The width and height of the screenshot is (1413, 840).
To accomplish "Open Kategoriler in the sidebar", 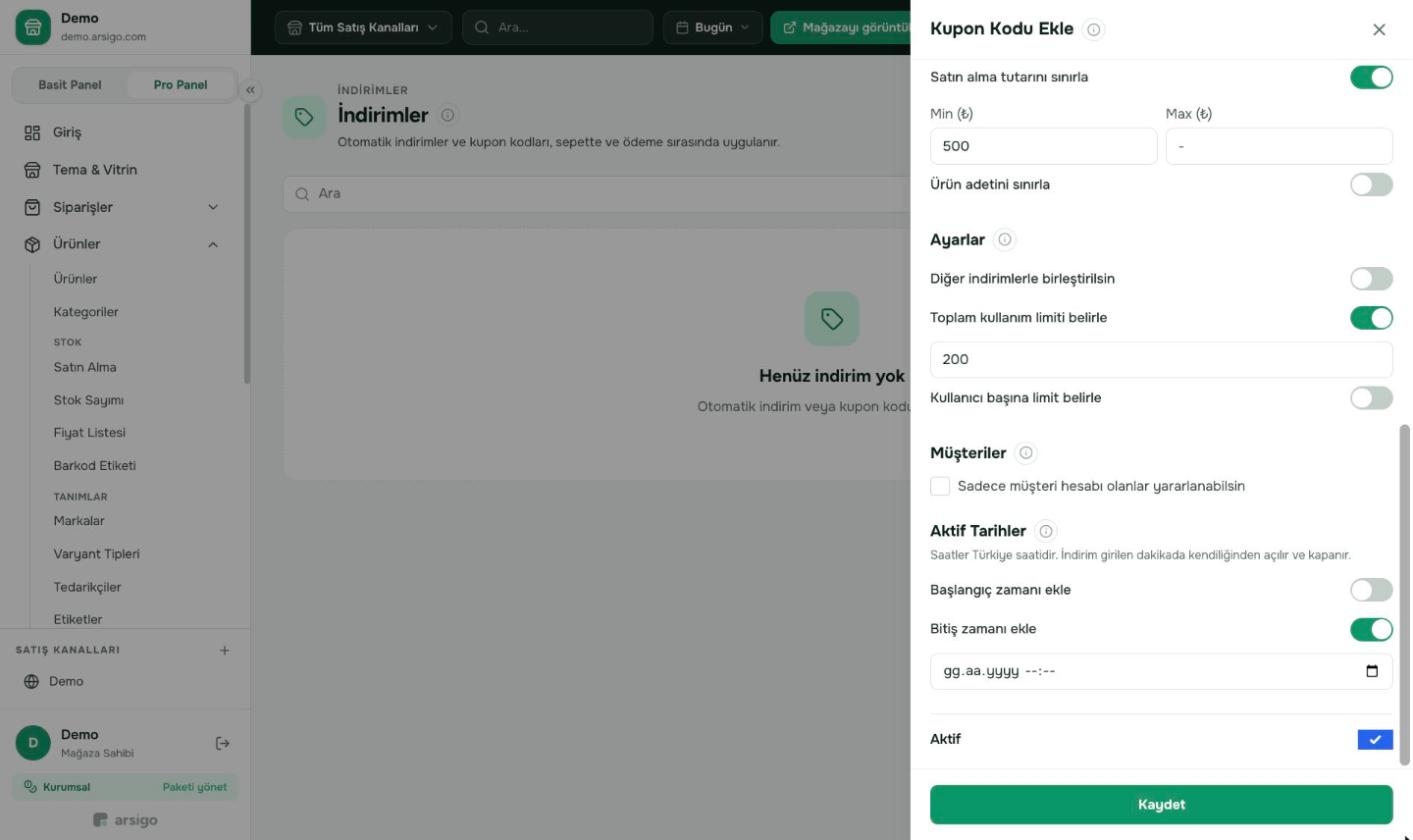I will tap(86, 312).
